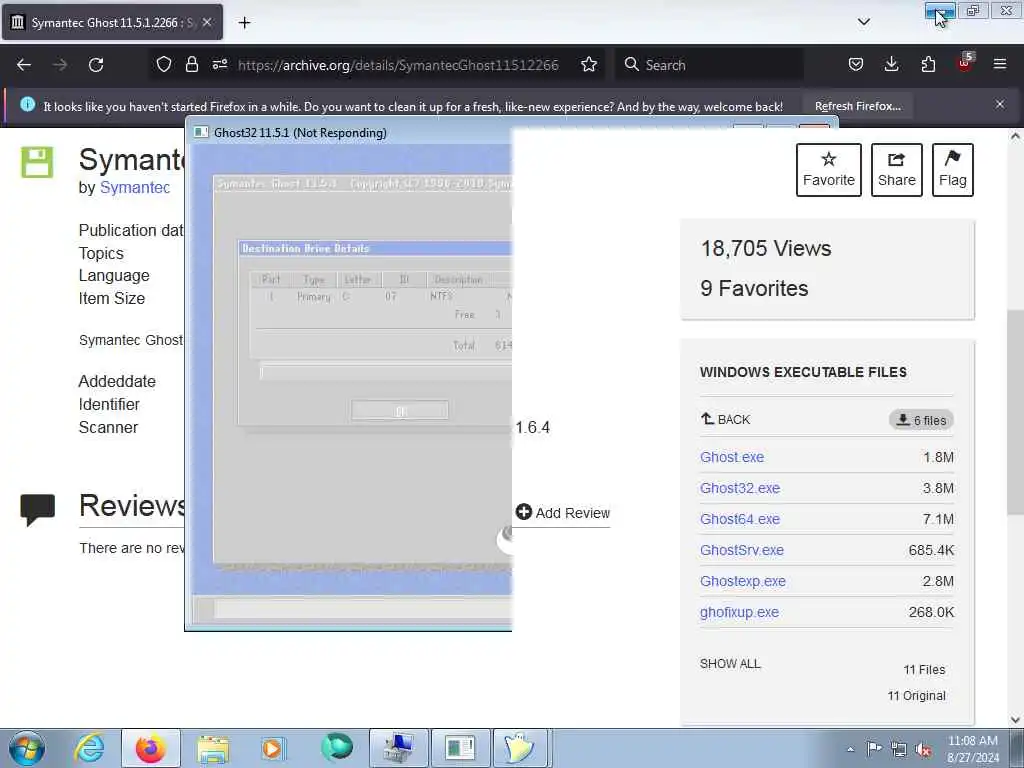The height and width of the screenshot is (768, 1024).
Task: Download ghofixup.exe
Action: pyautogui.click(x=739, y=612)
